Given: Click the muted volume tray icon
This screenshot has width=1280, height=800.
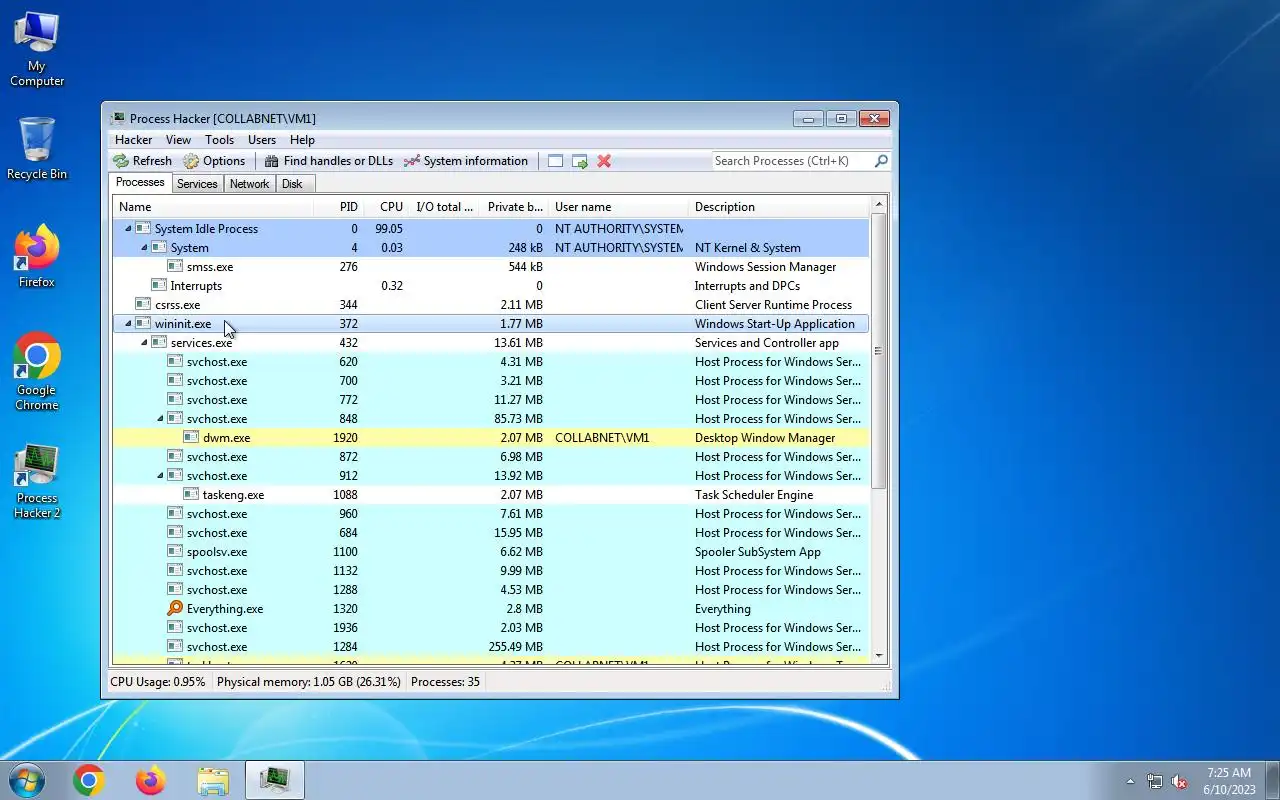Looking at the screenshot, I should (x=1179, y=781).
